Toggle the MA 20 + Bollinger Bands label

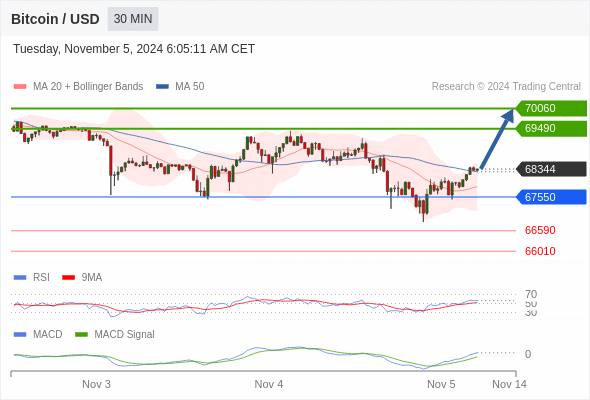pyautogui.click(x=88, y=87)
